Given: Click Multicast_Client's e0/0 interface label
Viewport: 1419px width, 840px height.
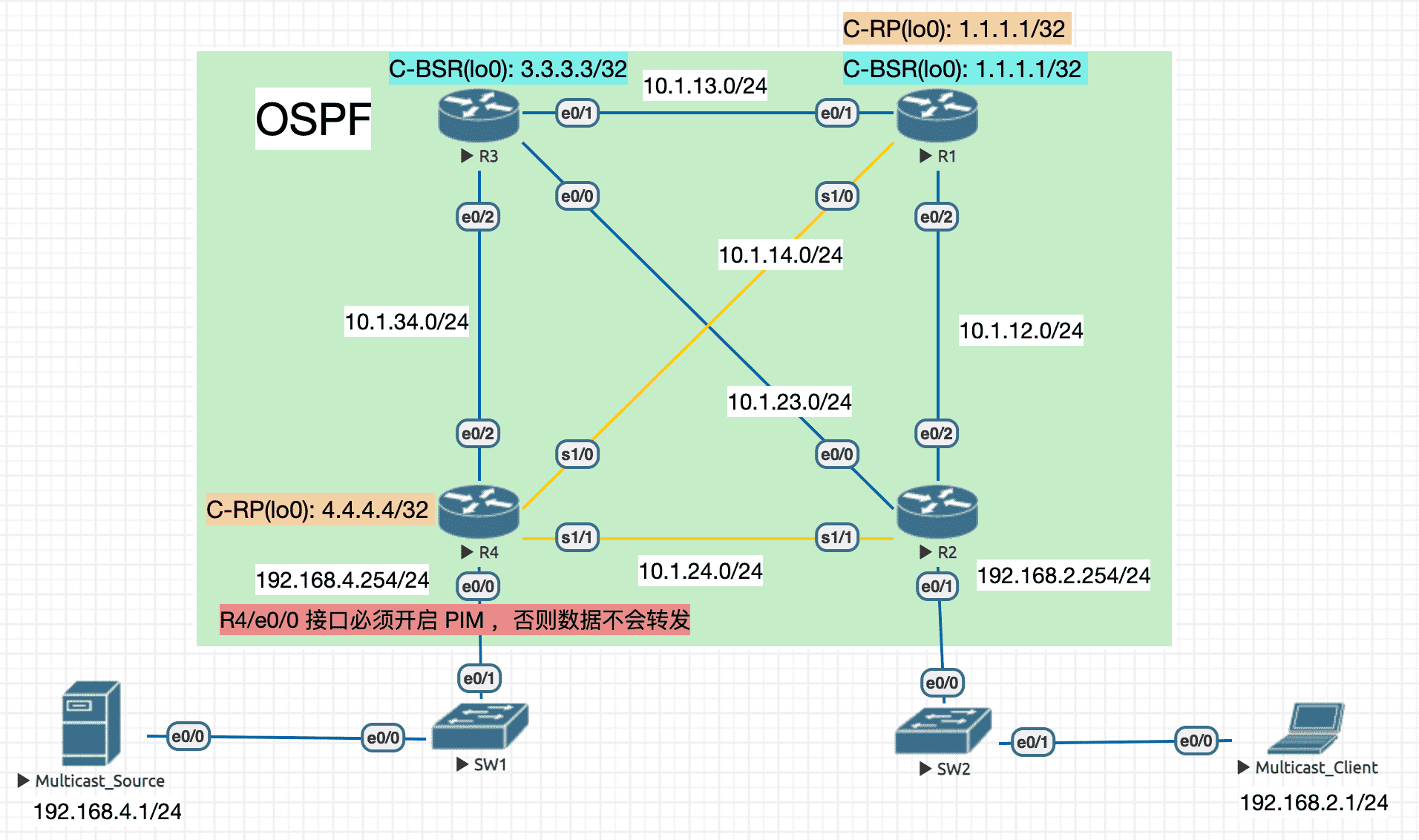Looking at the screenshot, I should (1196, 741).
